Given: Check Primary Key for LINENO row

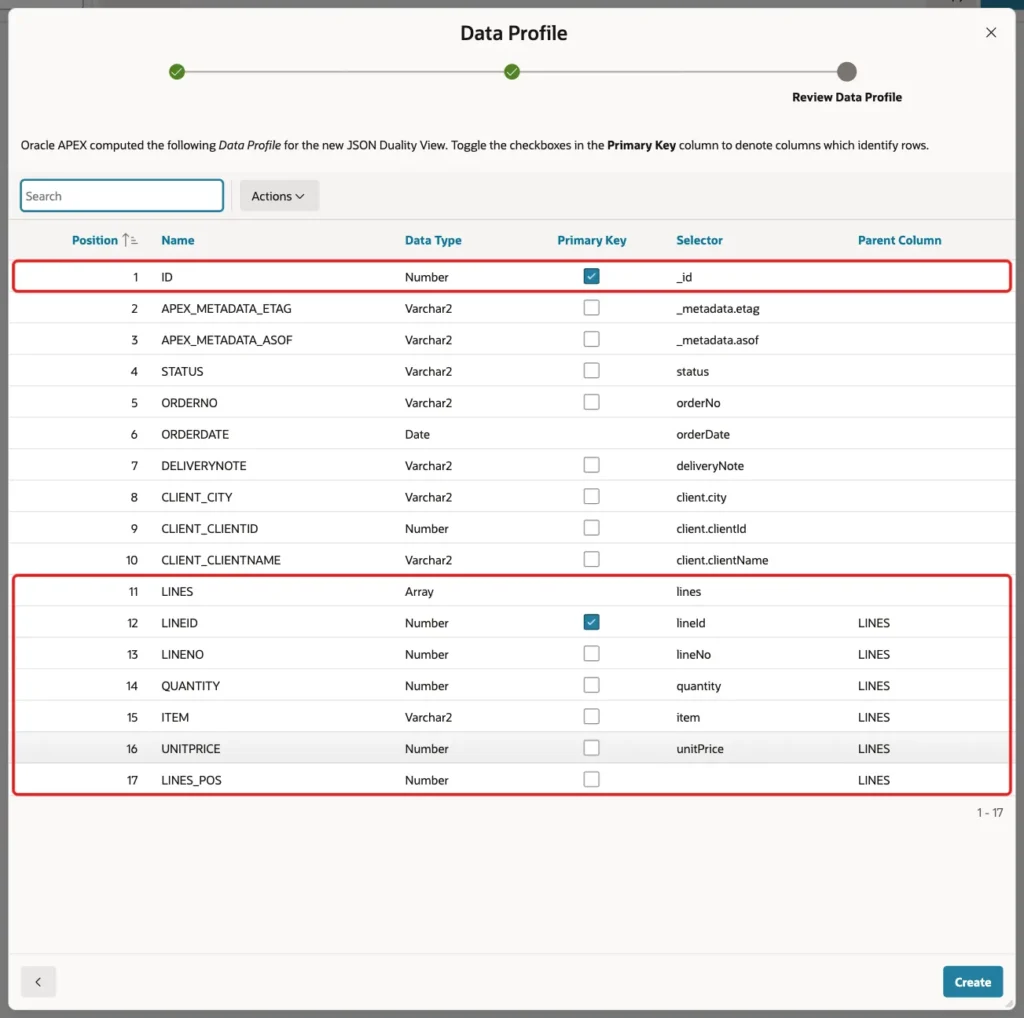Looking at the screenshot, I should click(x=591, y=654).
